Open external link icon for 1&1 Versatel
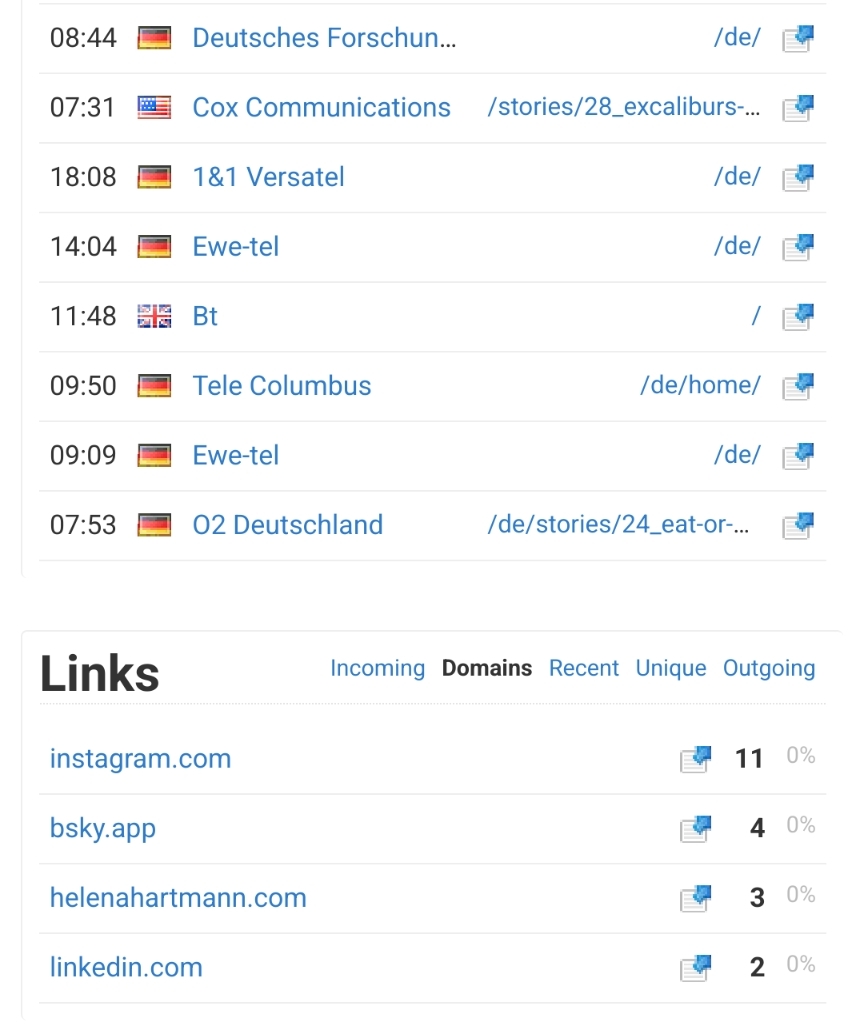The height and width of the screenshot is (1033, 850). tap(797, 178)
